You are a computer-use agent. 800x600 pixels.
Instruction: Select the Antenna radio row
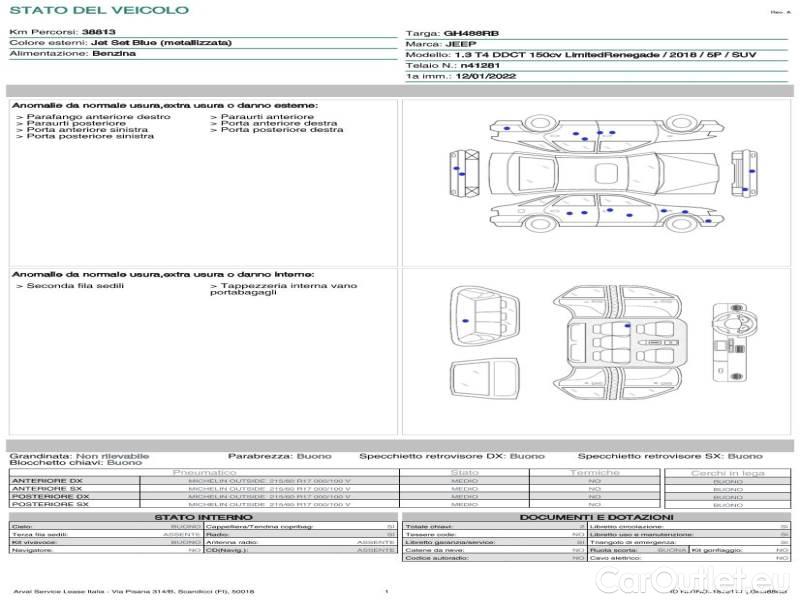click(x=301, y=542)
